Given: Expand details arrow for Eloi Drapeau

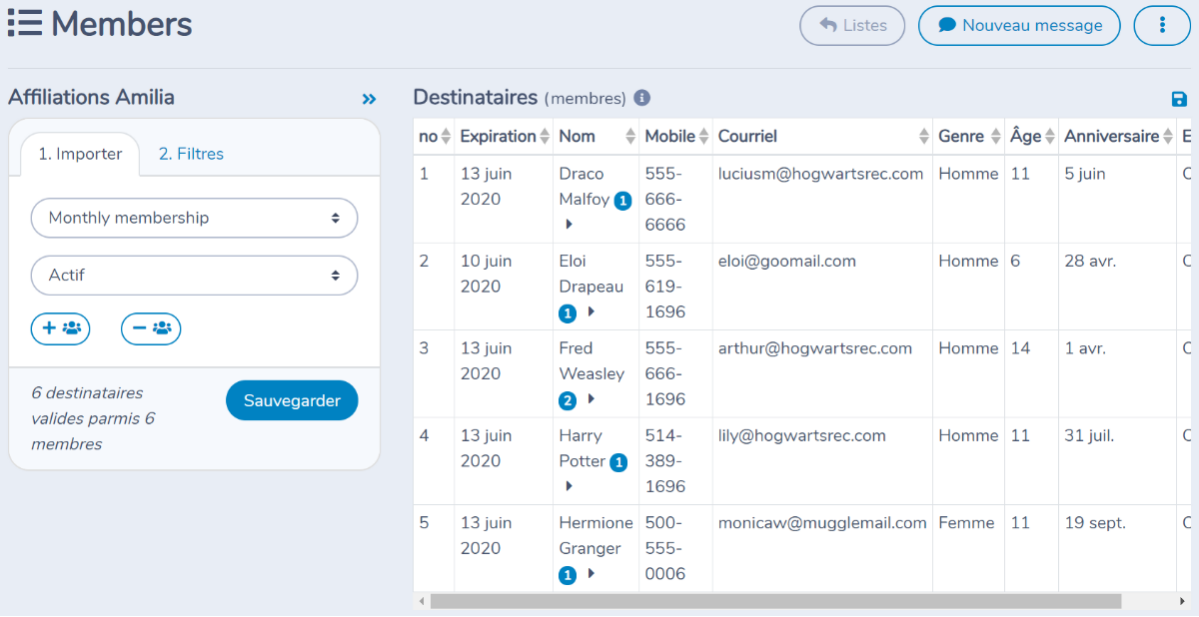Looking at the screenshot, I should tap(591, 312).
